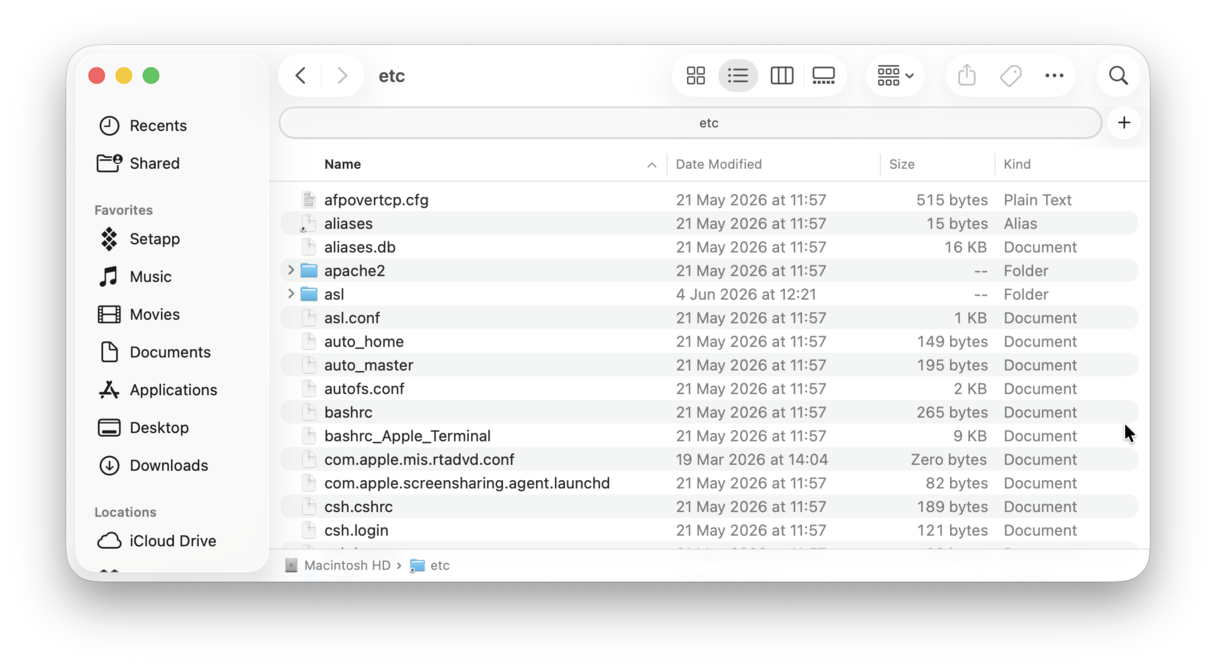Click Macintosh HD in the path bar

point(337,566)
